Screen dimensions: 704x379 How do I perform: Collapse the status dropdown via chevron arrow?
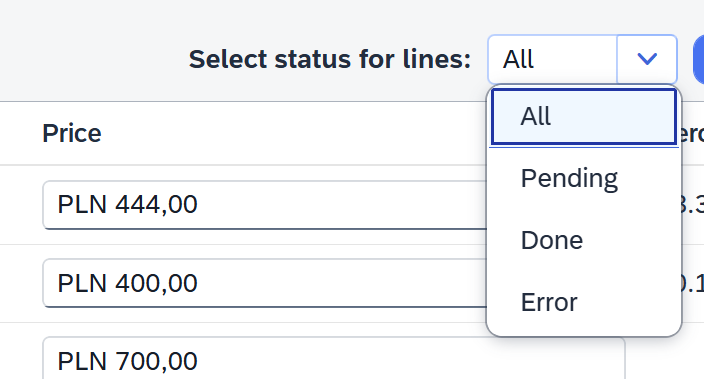[647, 59]
